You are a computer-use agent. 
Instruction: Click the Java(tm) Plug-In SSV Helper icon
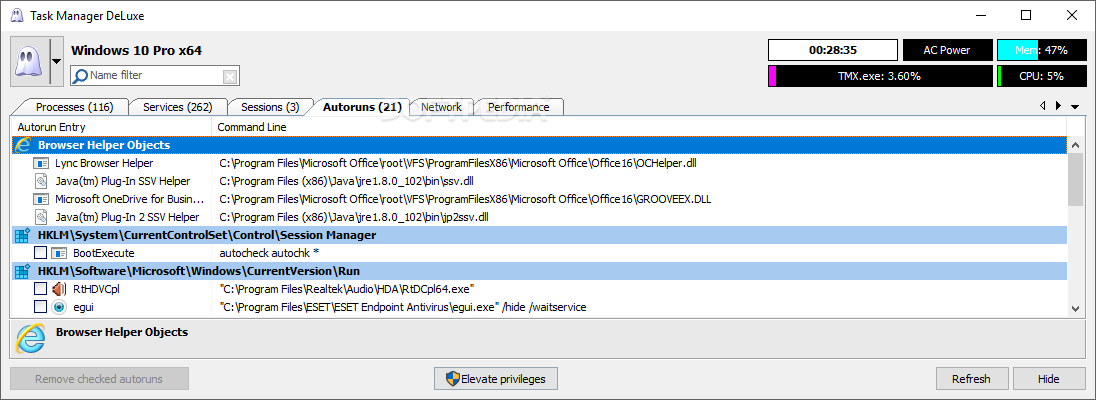(x=41, y=182)
